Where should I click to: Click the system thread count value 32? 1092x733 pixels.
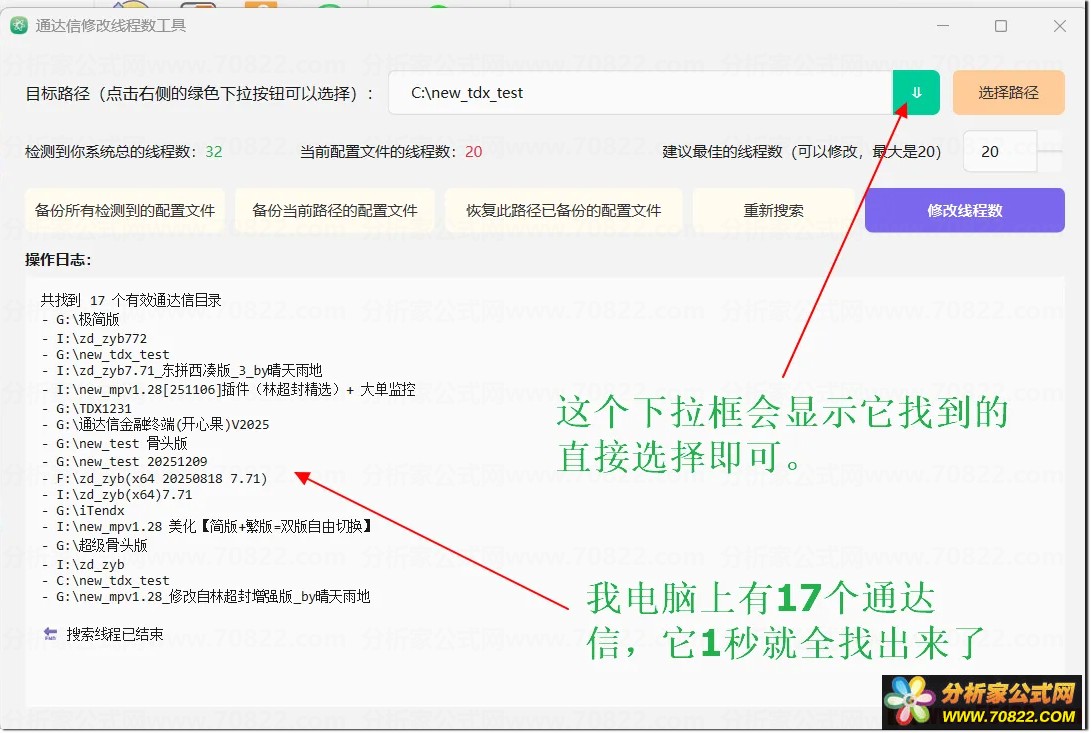pos(214,151)
